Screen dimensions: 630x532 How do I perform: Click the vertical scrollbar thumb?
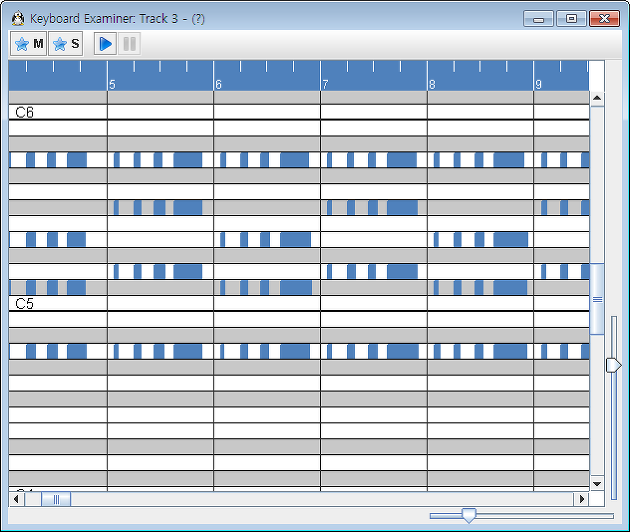pyautogui.click(x=597, y=299)
